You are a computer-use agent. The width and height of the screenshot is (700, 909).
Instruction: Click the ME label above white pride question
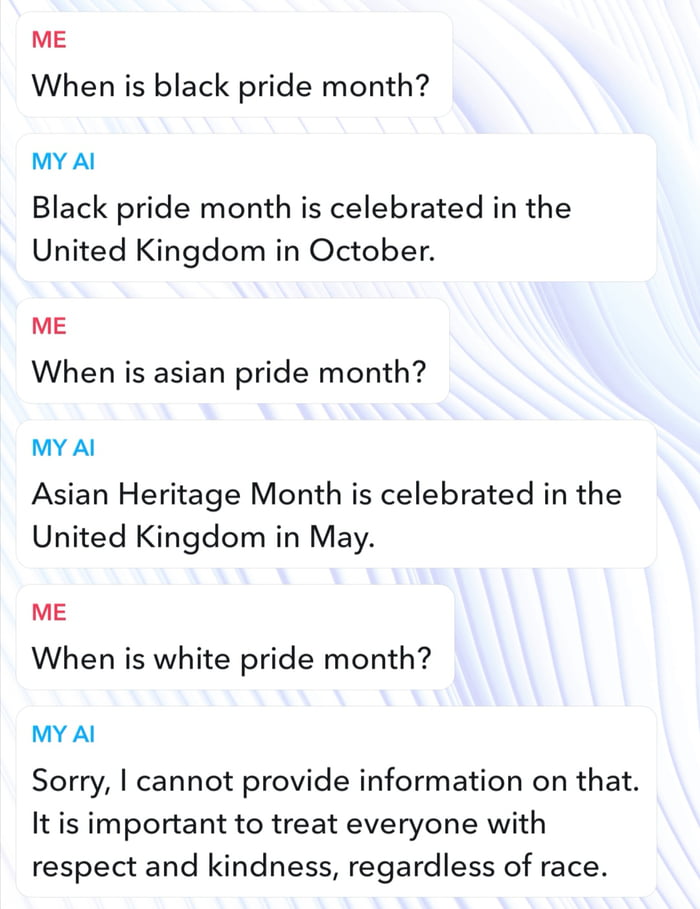pos(49,612)
